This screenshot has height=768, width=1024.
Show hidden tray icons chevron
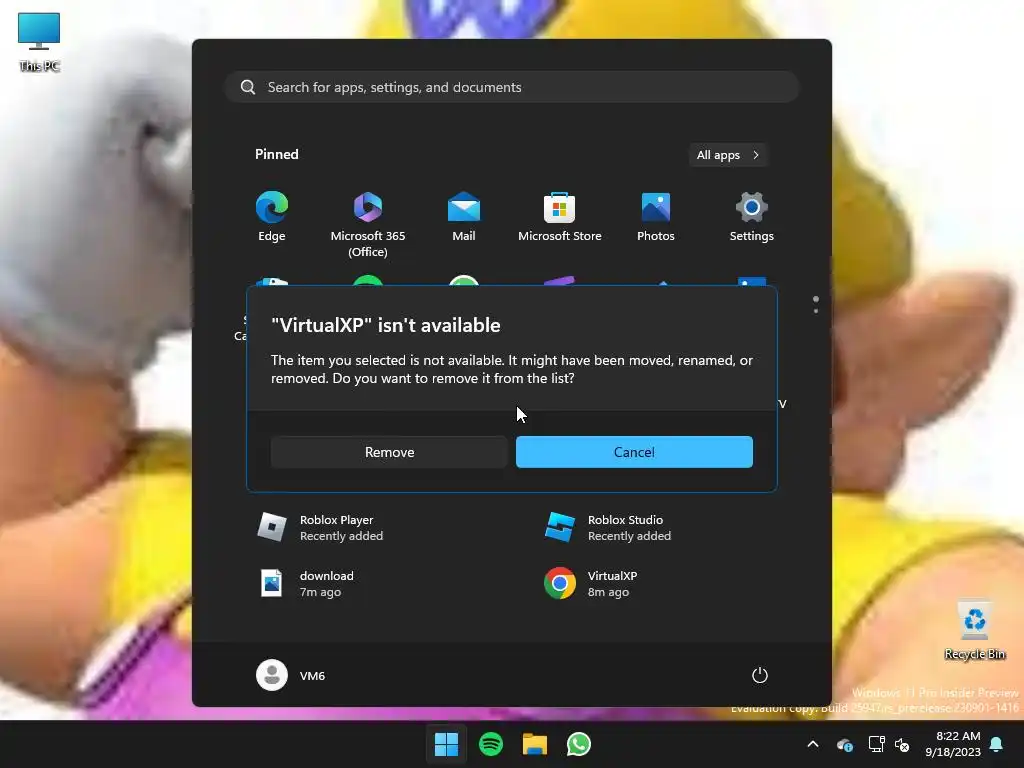[813, 744]
